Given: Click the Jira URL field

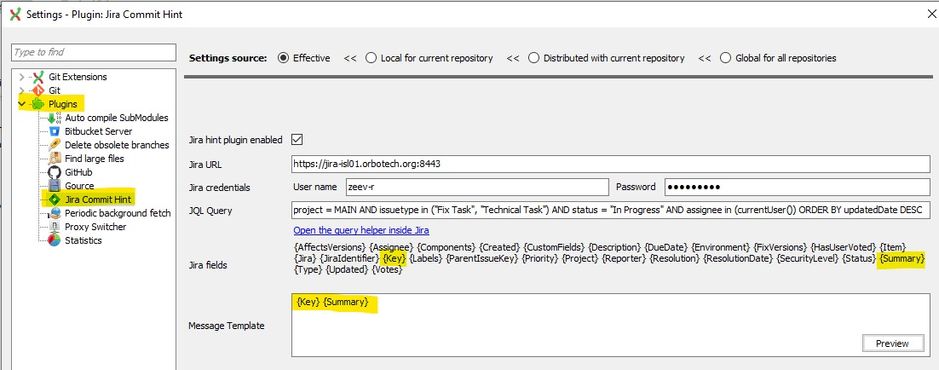Looking at the screenshot, I should [x=610, y=163].
